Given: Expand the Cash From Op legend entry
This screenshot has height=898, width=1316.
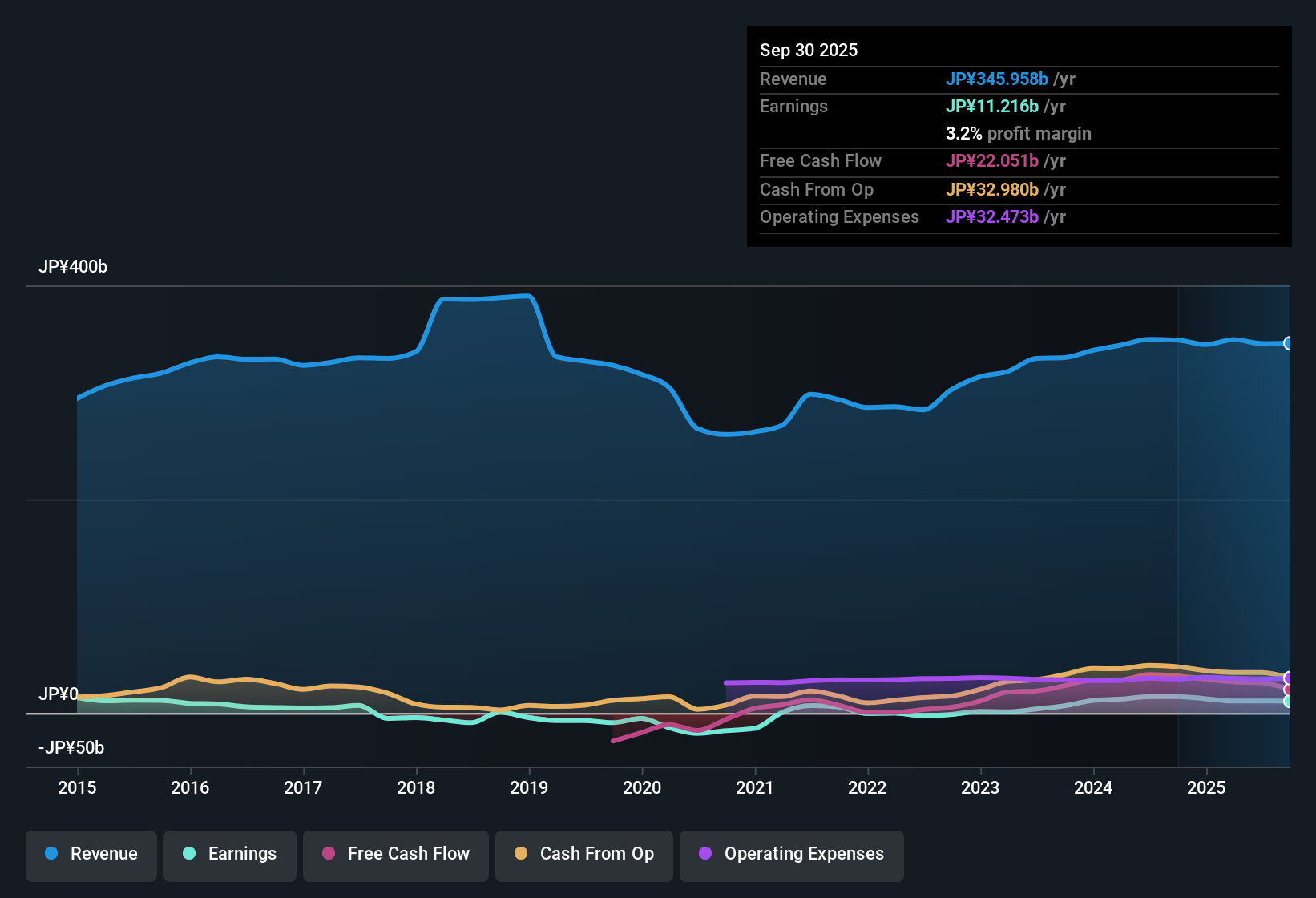Looking at the screenshot, I should point(583,854).
